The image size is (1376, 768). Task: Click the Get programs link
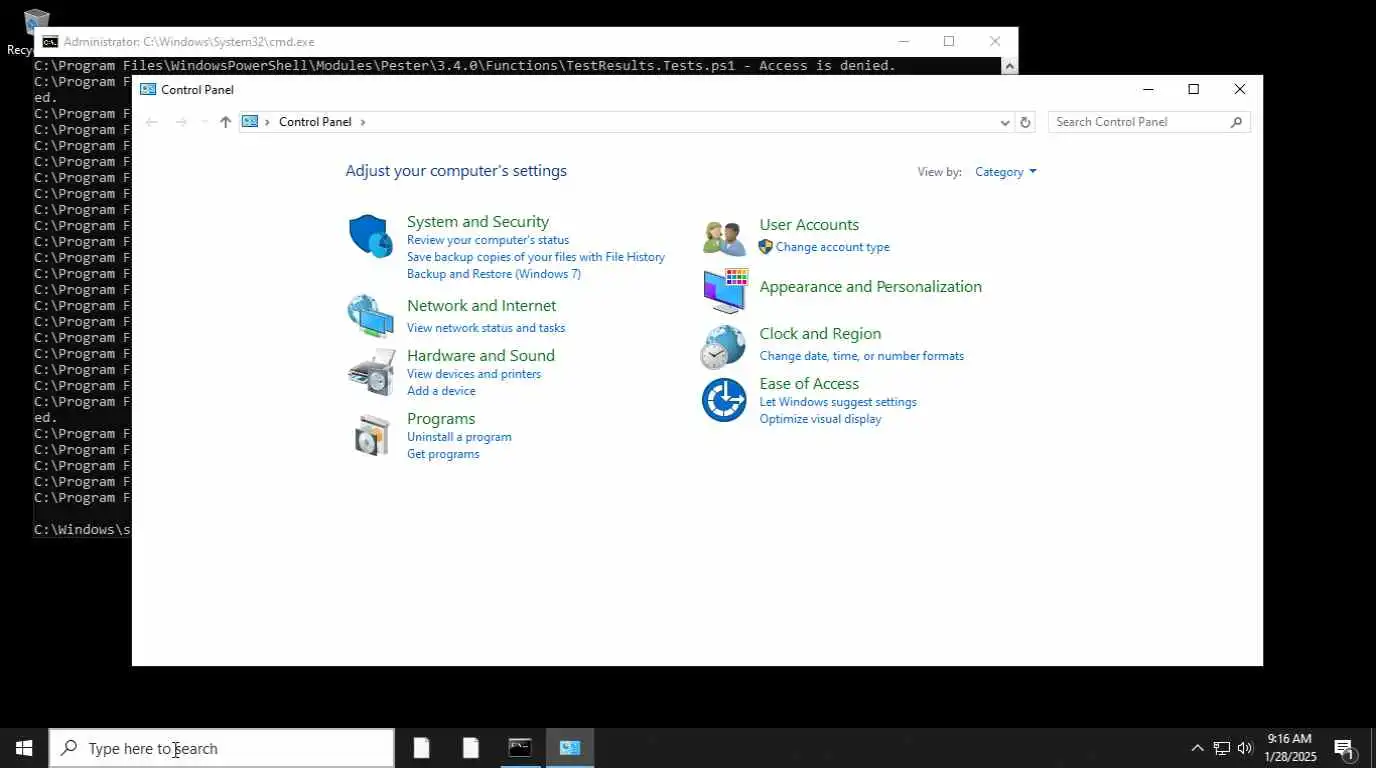[443, 454]
